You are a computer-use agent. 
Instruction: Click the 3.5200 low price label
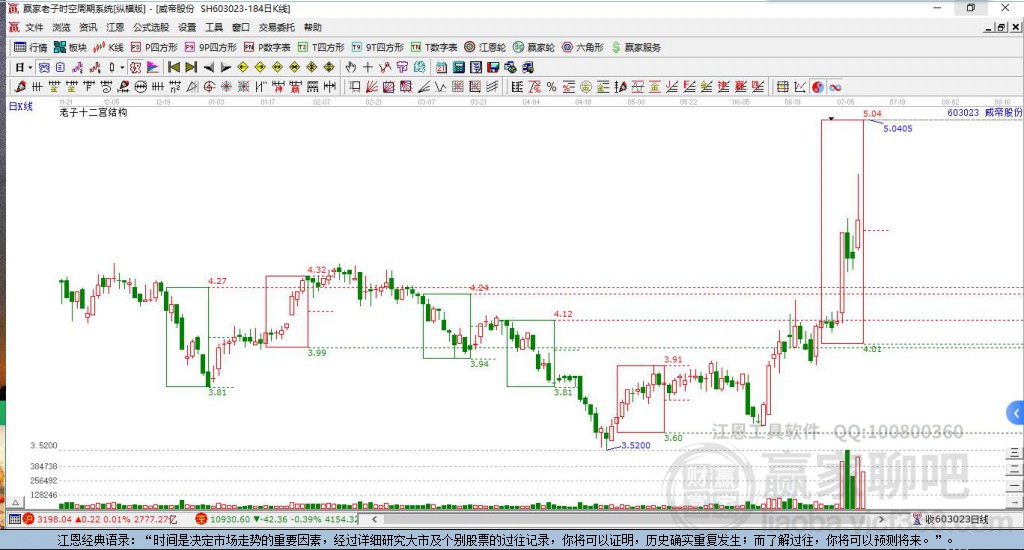pyautogui.click(x=635, y=445)
